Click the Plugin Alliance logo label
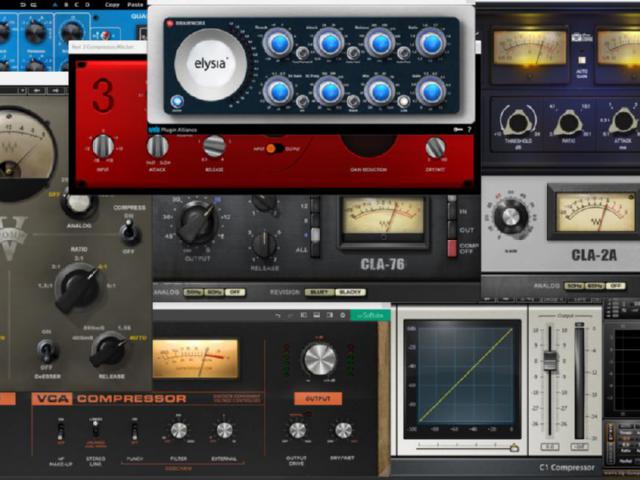640x480 pixels. (x=173, y=130)
